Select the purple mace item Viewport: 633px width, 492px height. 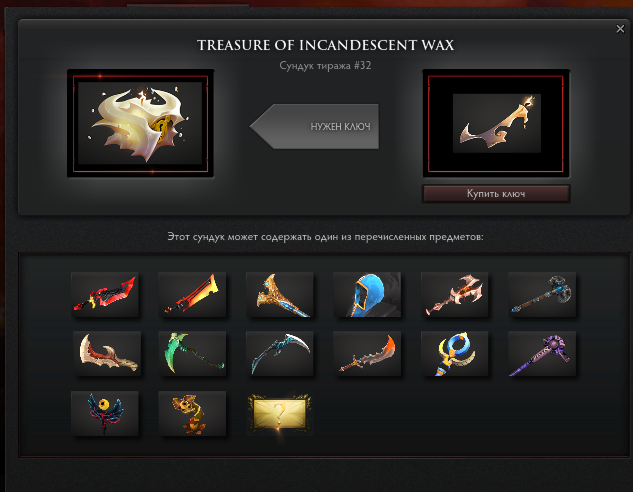(542, 354)
